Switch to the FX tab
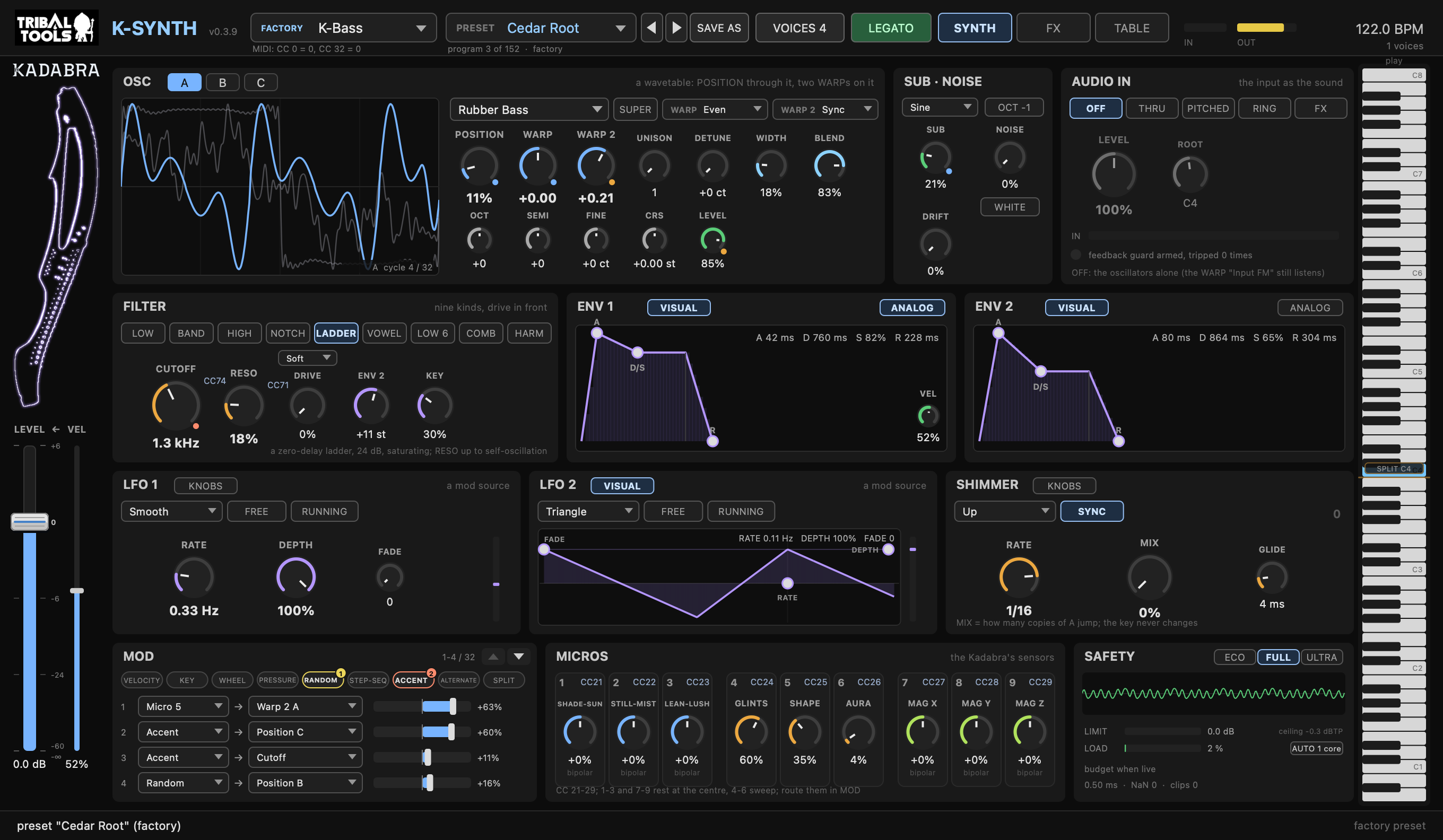1443x840 pixels. (1053, 28)
